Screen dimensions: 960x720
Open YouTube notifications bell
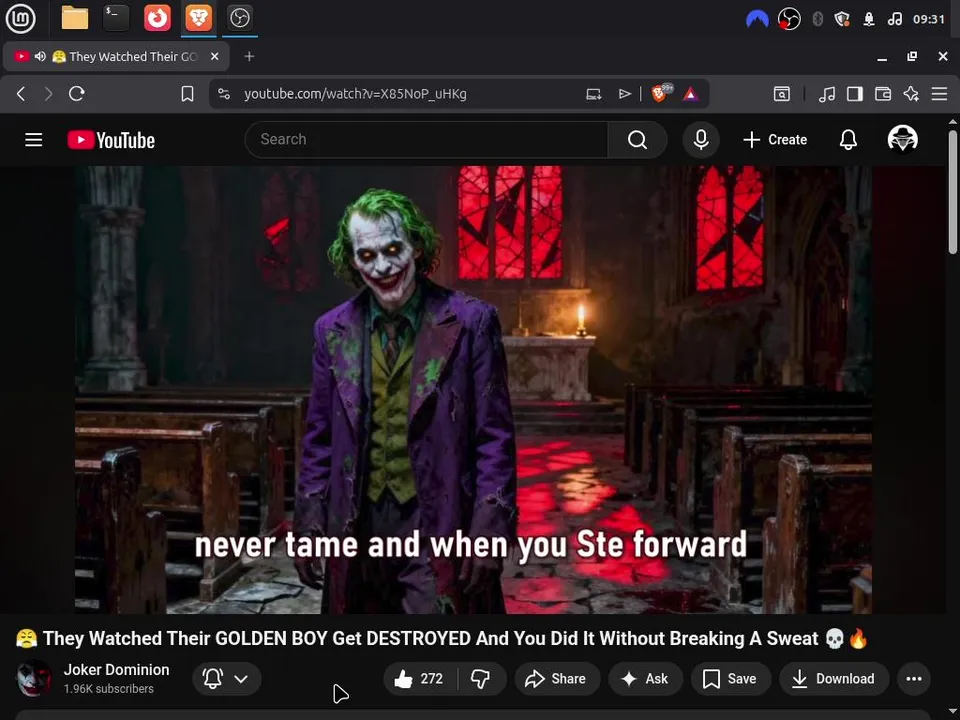(x=848, y=140)
